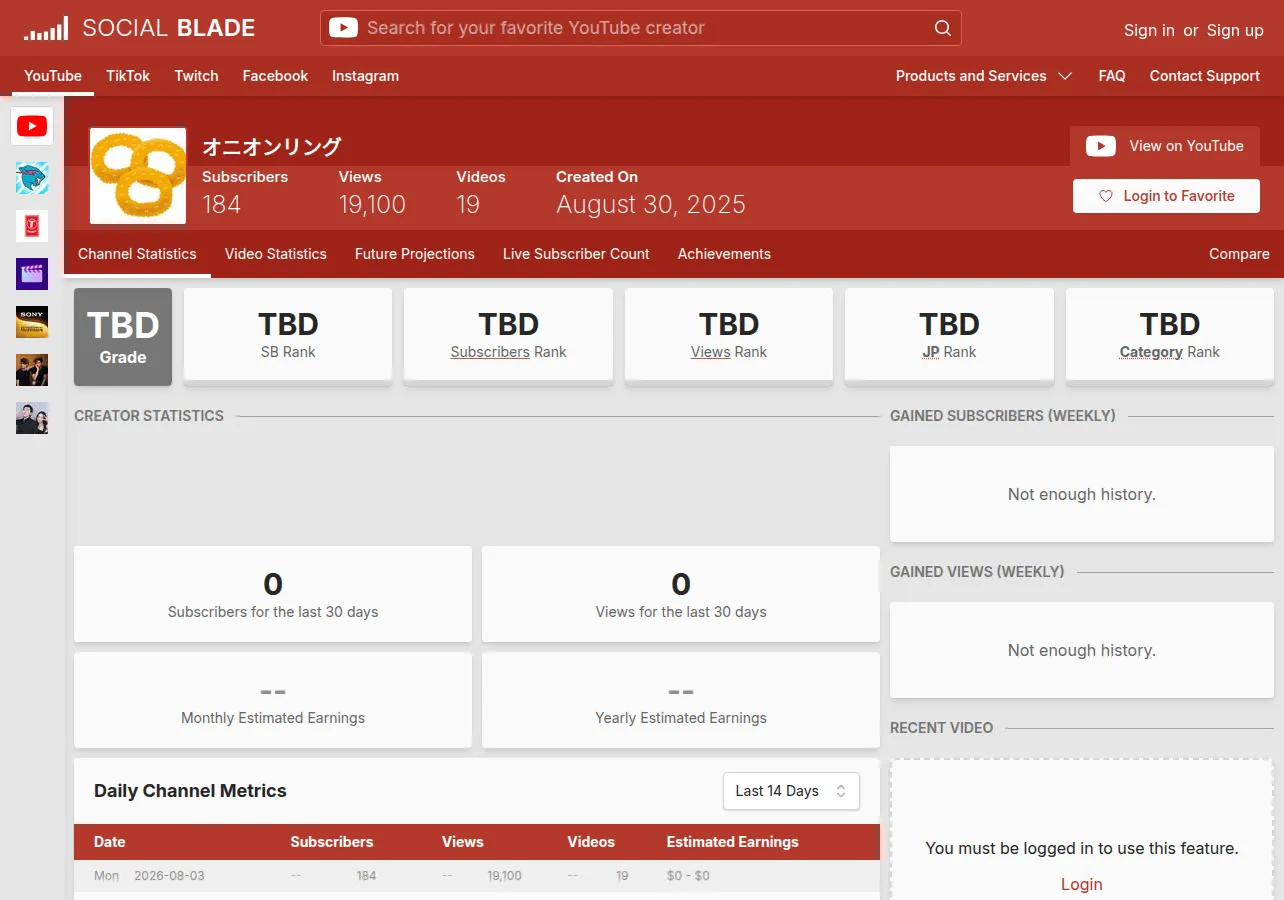1284x900 pixels.
Task: Focus the YouTube creator search field
Action: (641, 28)
